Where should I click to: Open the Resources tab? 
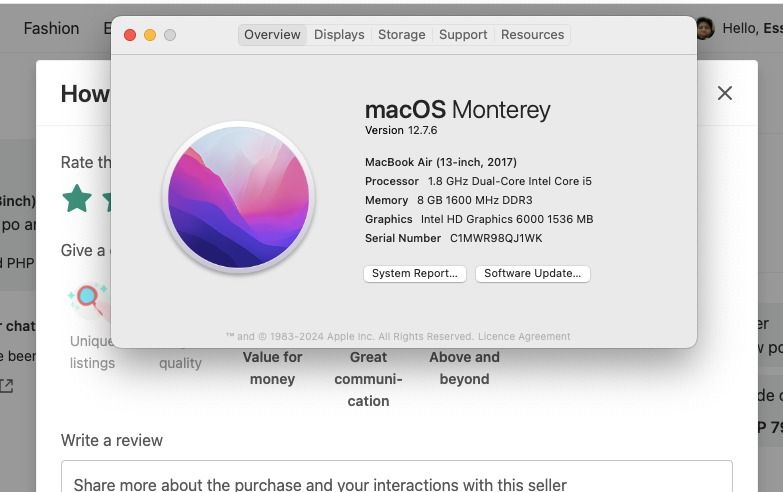(x=532, y=34)
